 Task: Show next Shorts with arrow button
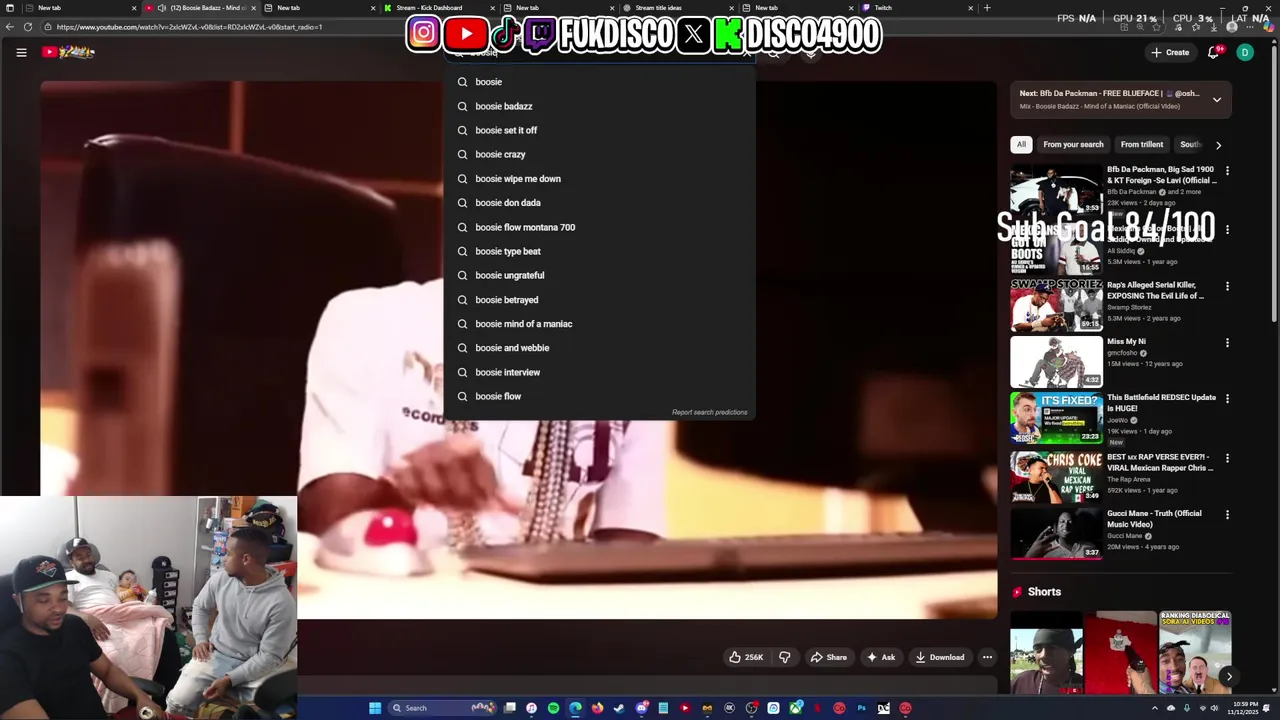(x=1229, y=677)
